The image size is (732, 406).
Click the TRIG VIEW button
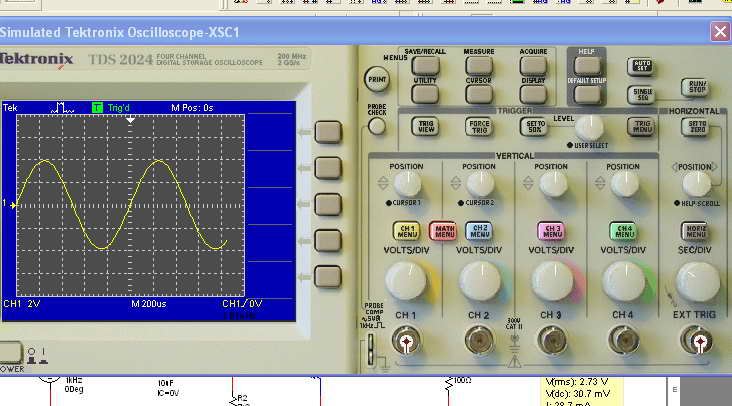click(425, 126)
